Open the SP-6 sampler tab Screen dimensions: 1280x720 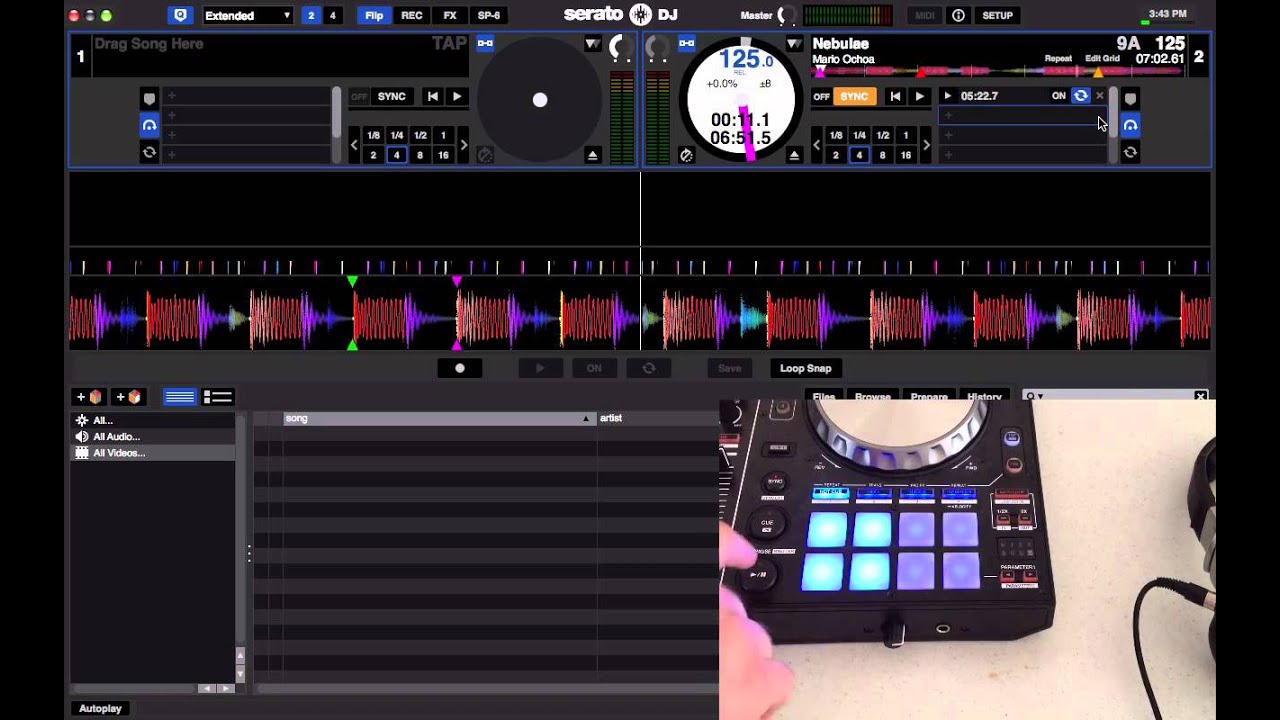click(x=489, y=15)
